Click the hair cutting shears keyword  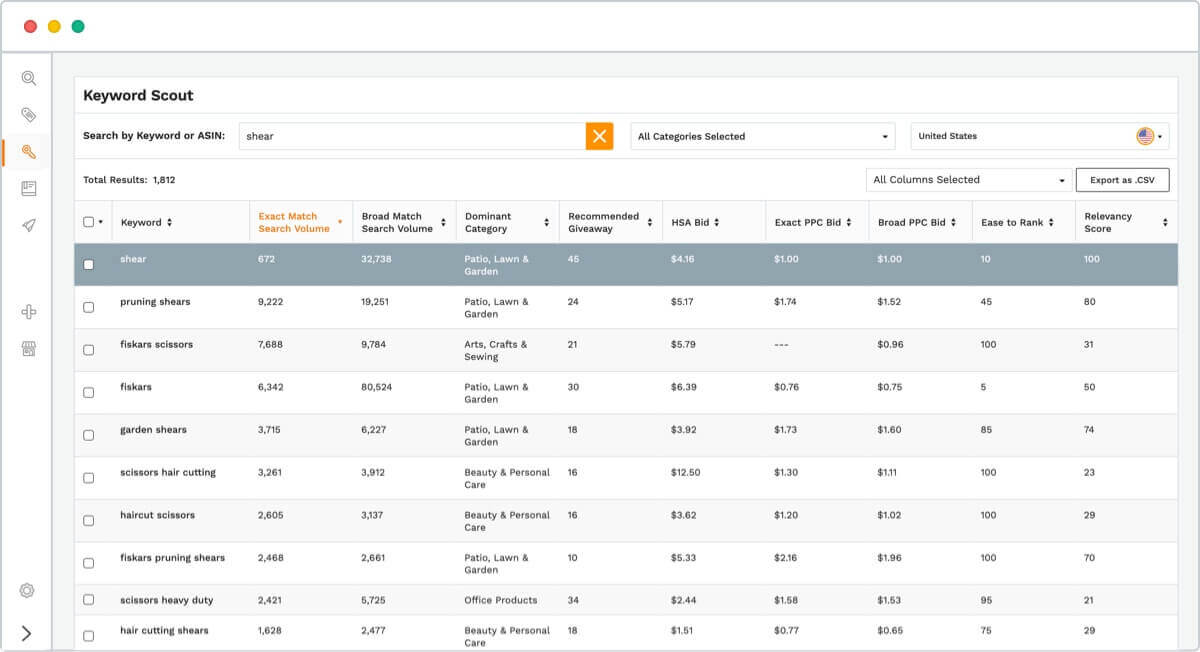click(165, 631)
